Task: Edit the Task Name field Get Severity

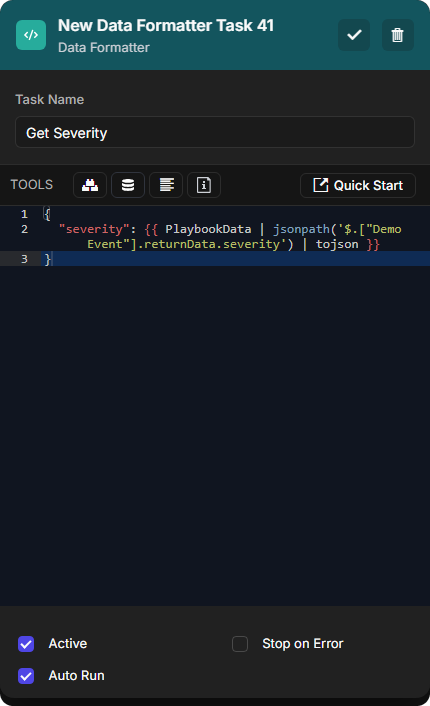Action: click(x=215, y=132)
